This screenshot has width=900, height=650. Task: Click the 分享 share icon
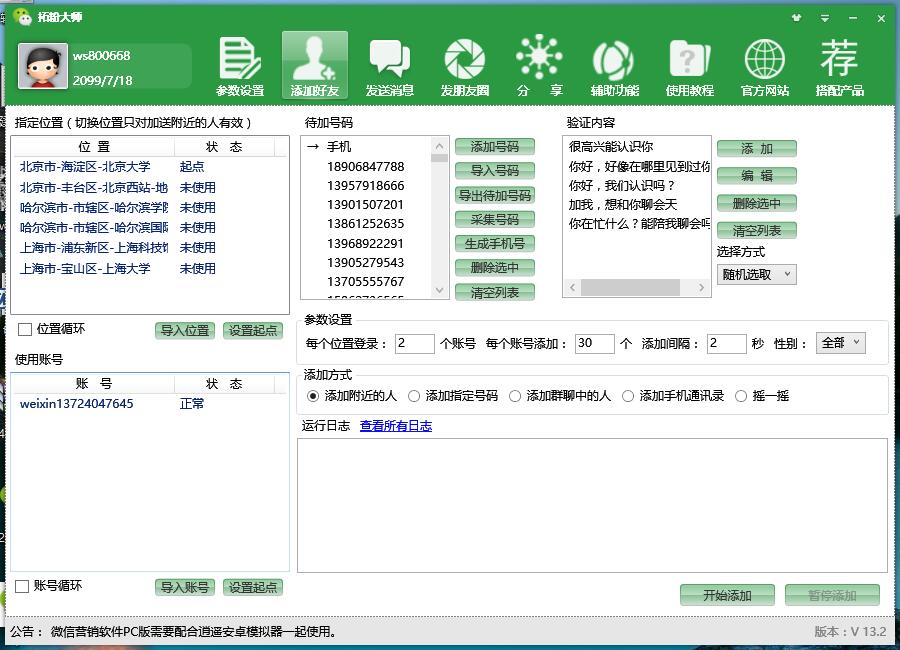click(x=539, y=66)
